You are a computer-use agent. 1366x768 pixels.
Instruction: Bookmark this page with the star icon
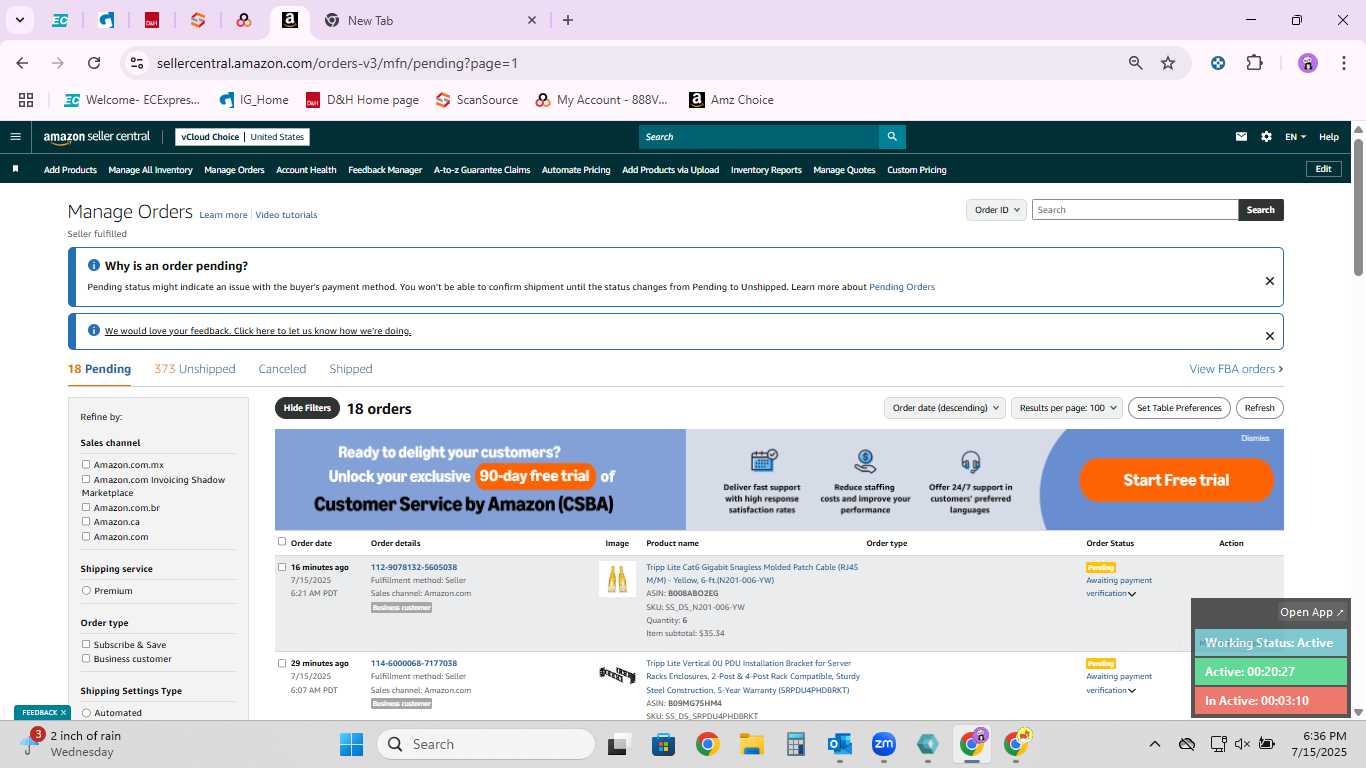click(x=1168, y=63)
